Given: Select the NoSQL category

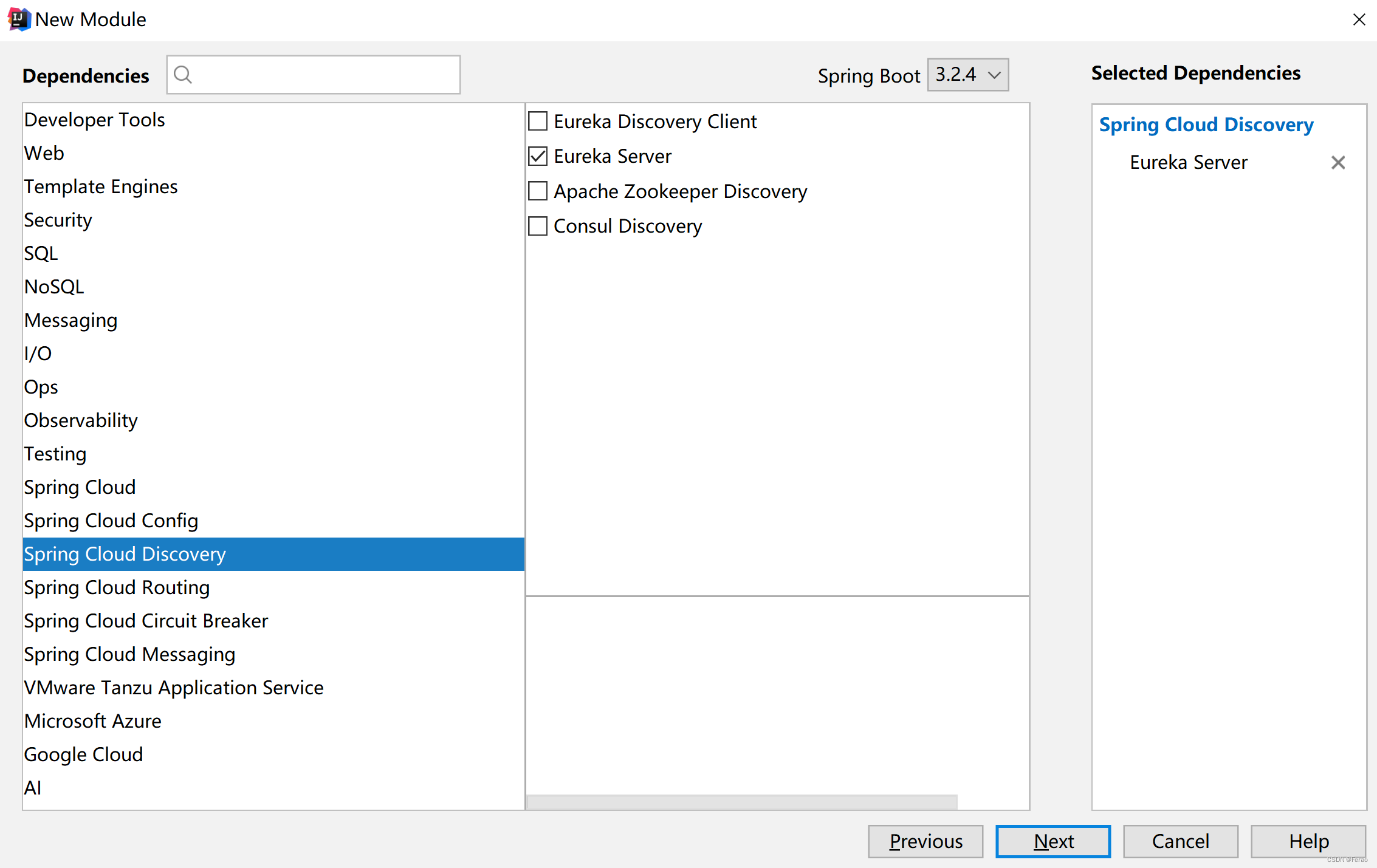Looking at the screenshot, I should point(273,287).
